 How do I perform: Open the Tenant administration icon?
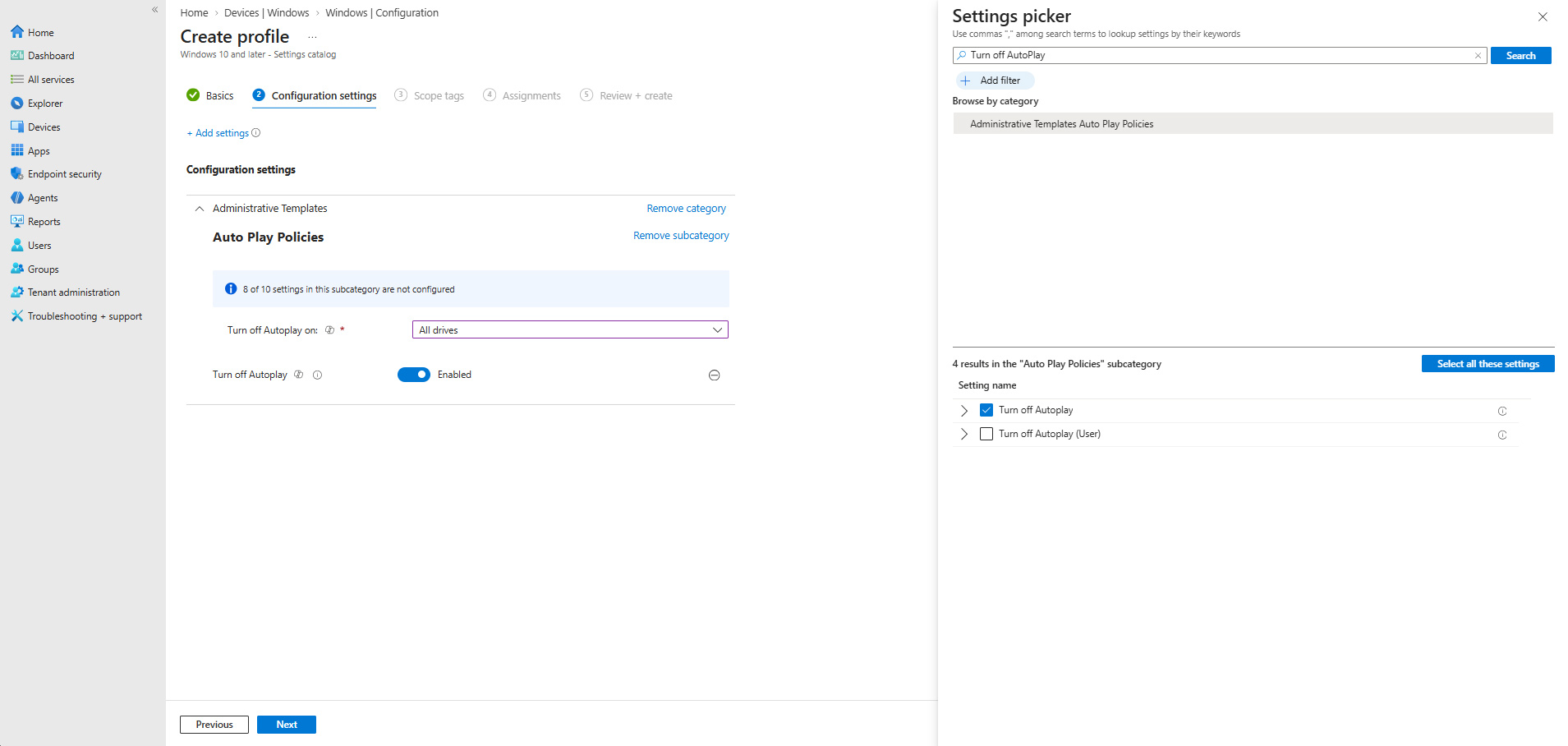coord(17,292)
